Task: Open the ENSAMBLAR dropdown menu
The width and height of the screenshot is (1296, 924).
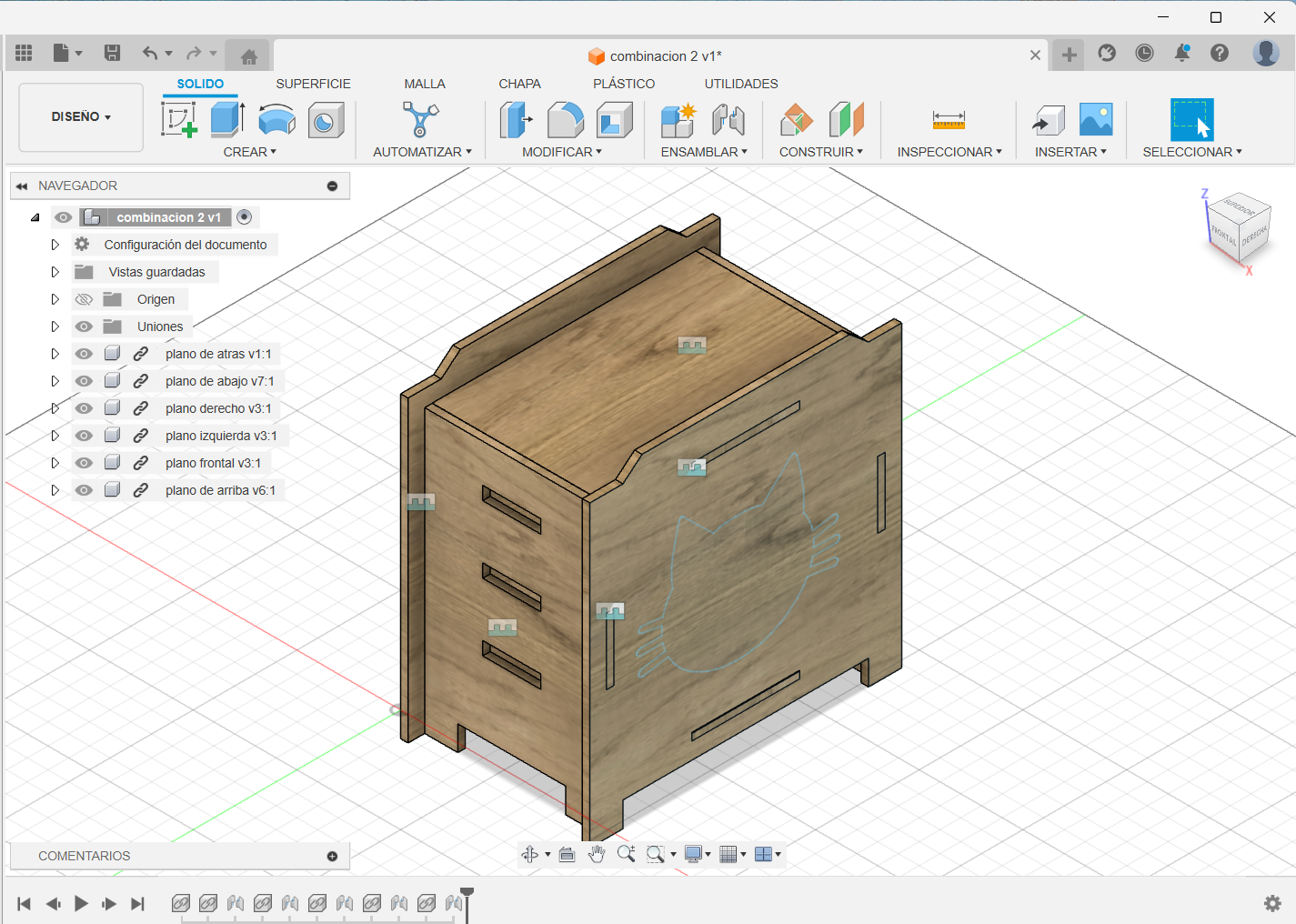Action: 704,152
